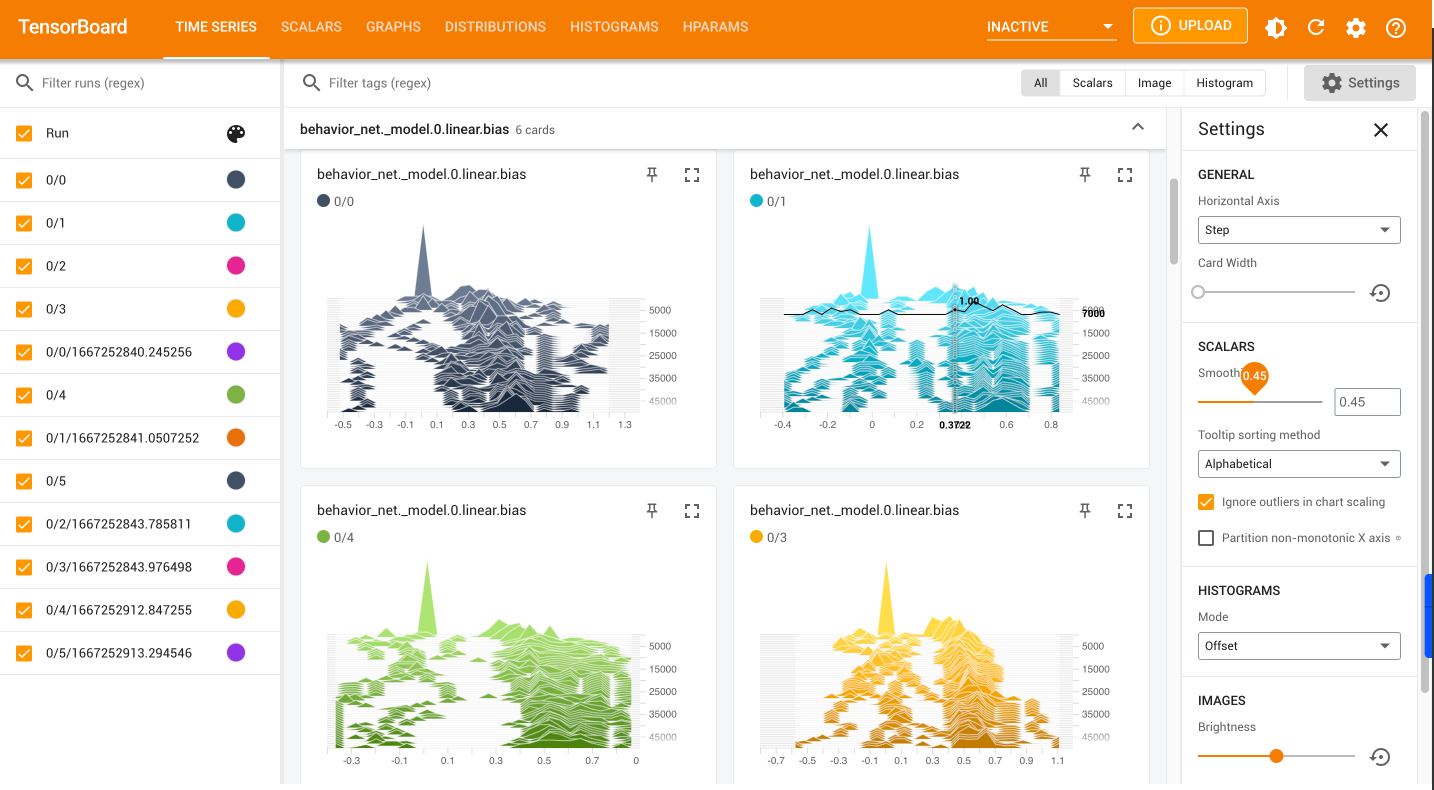Open the INACTIVE plugins dropdown

pyautogui.click(x=1051, y=27)
